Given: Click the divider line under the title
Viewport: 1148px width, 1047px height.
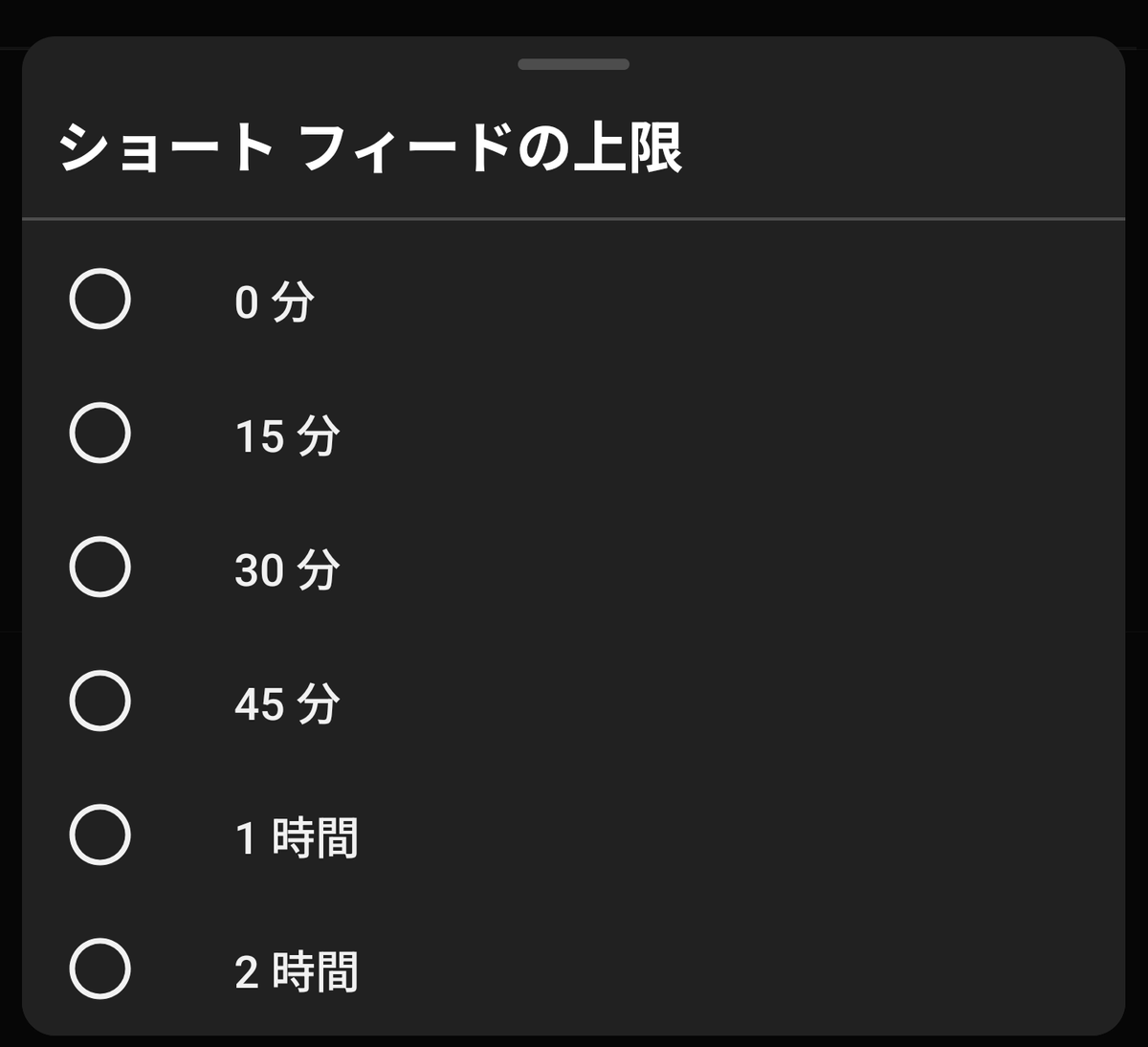Looking at the screenshot, I should [574, 219].
